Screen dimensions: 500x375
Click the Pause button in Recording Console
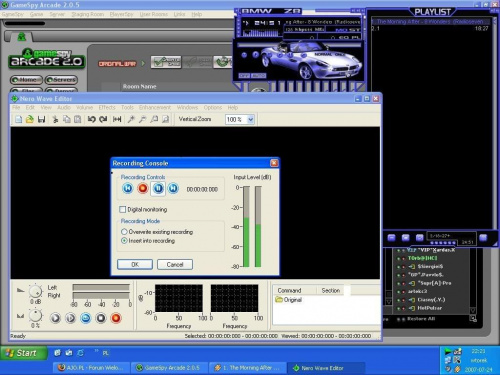click(158, 189)
